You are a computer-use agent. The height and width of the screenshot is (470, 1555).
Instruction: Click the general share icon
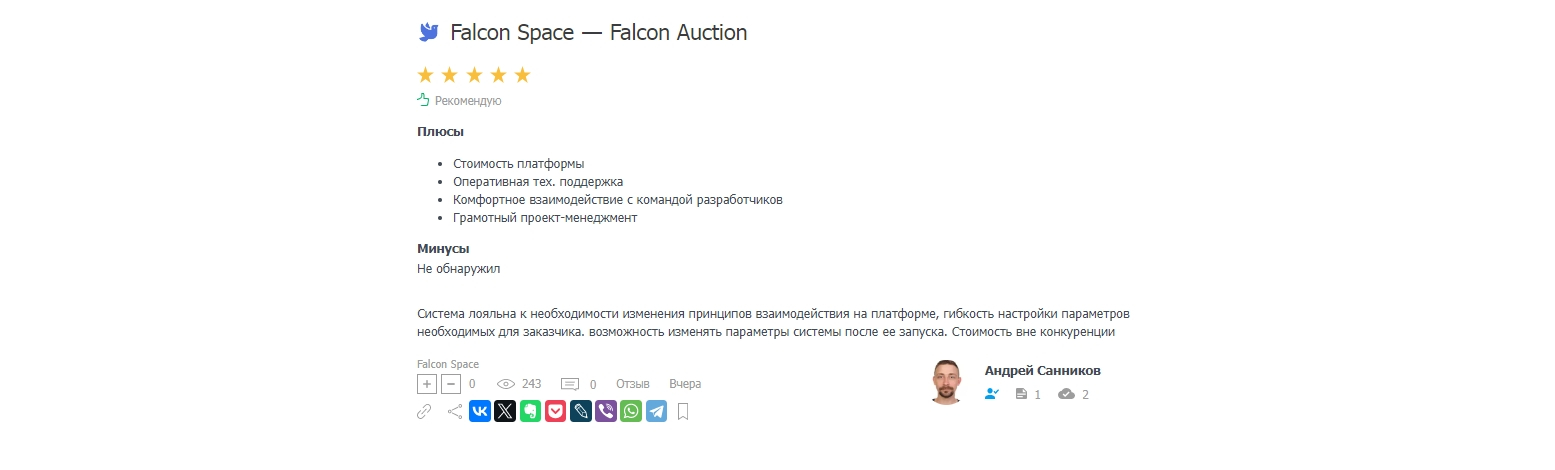coord(454,411)
